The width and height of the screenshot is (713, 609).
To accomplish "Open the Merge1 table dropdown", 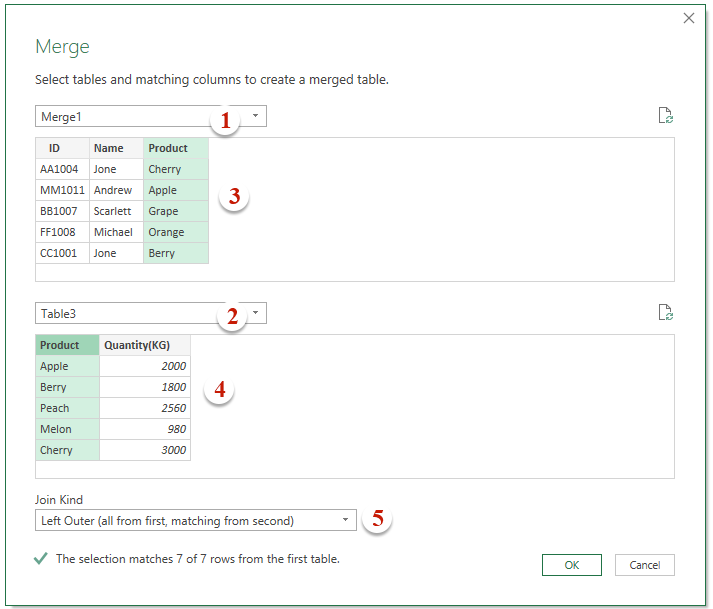I will [255, 117].
